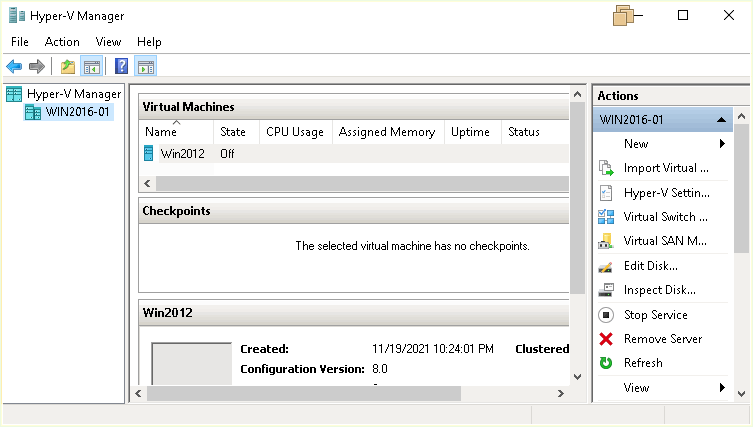This screenshot has height=427, width=753.
Task: Click the Back arrow in the toolbar
Action: 14,67
